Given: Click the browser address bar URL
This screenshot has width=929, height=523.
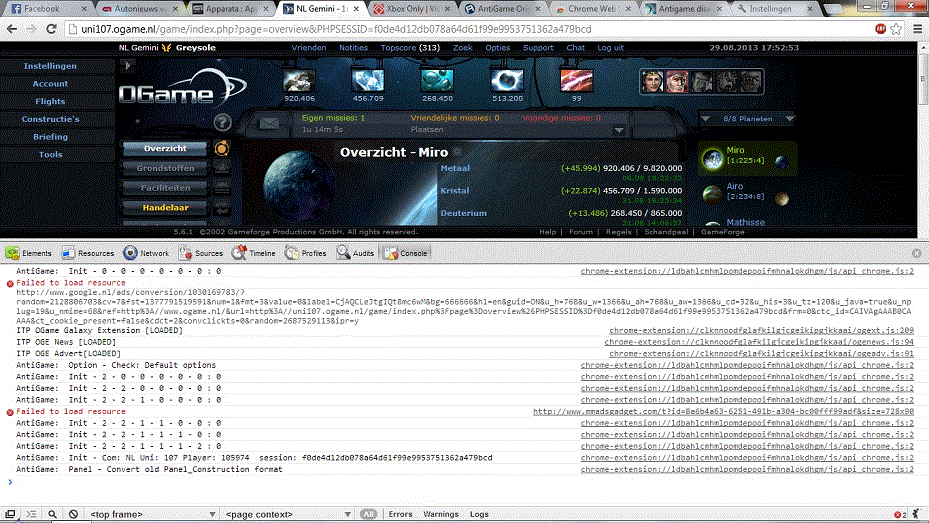Looking at the screenshot, I should [336, 29].
